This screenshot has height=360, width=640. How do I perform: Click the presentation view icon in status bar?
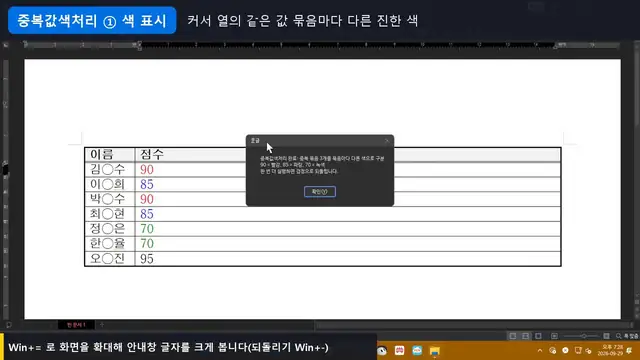click(554, 336)
